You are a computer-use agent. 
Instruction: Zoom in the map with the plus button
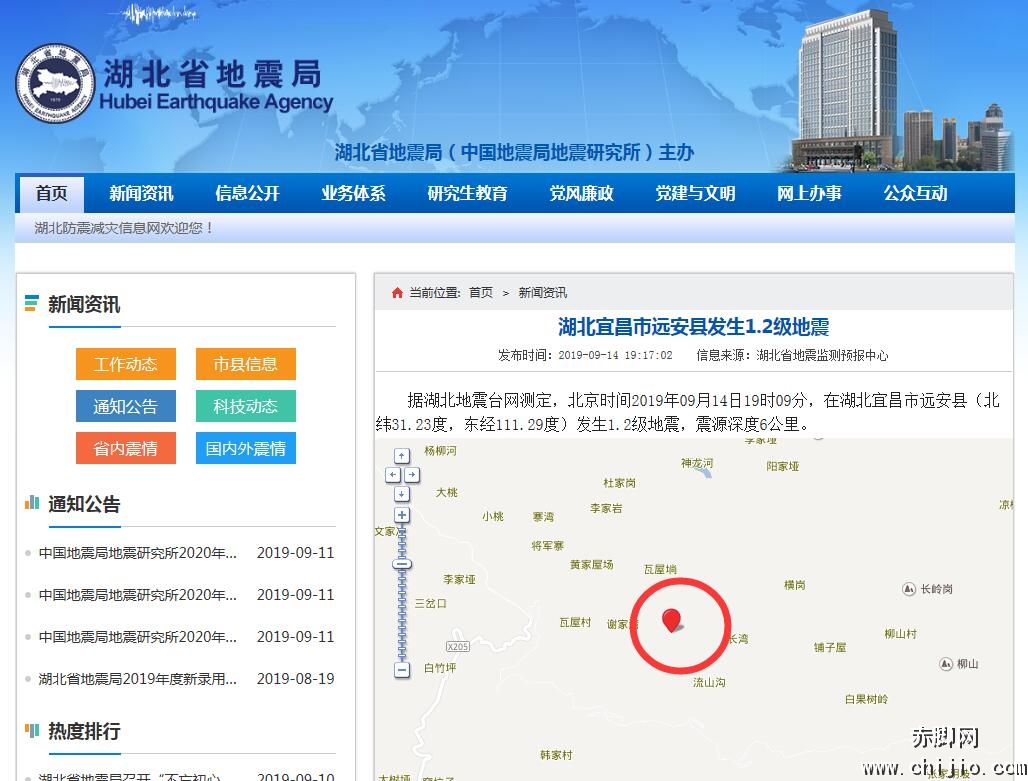pos(402,515)
